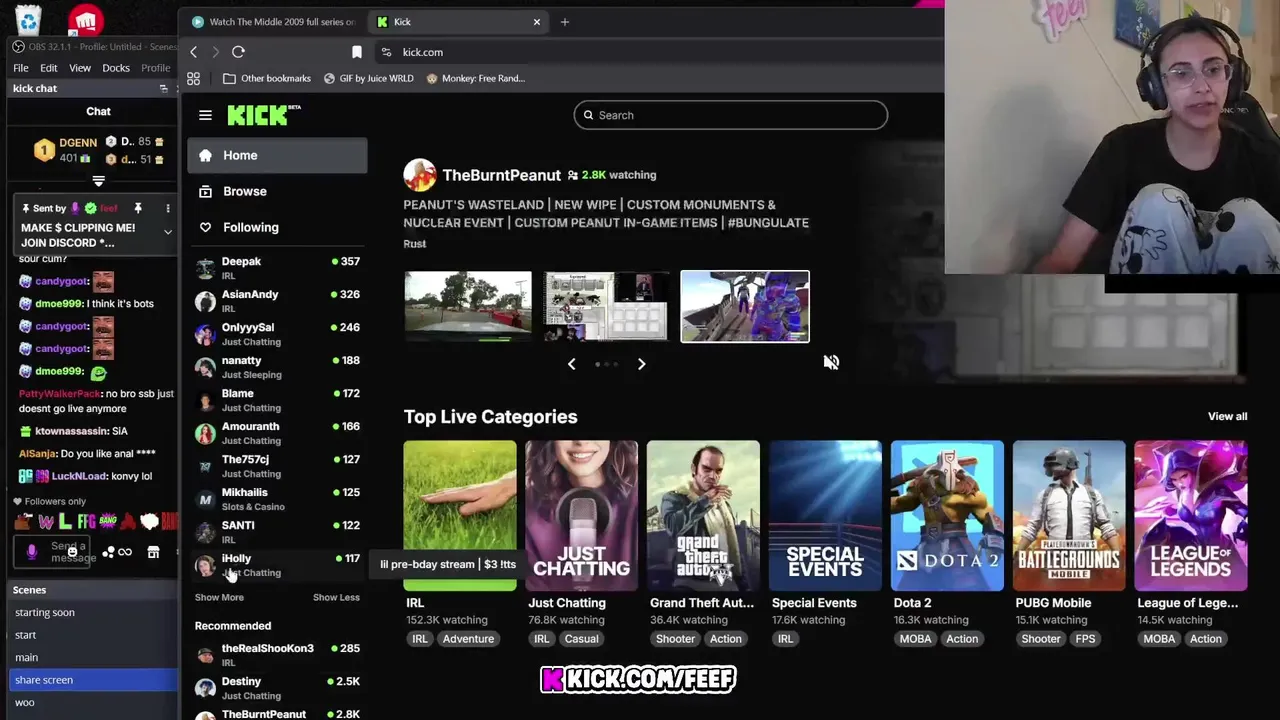Open site information icon in address bar
The width and height of the screenshot is (1280, 720).
coord(386,52)
